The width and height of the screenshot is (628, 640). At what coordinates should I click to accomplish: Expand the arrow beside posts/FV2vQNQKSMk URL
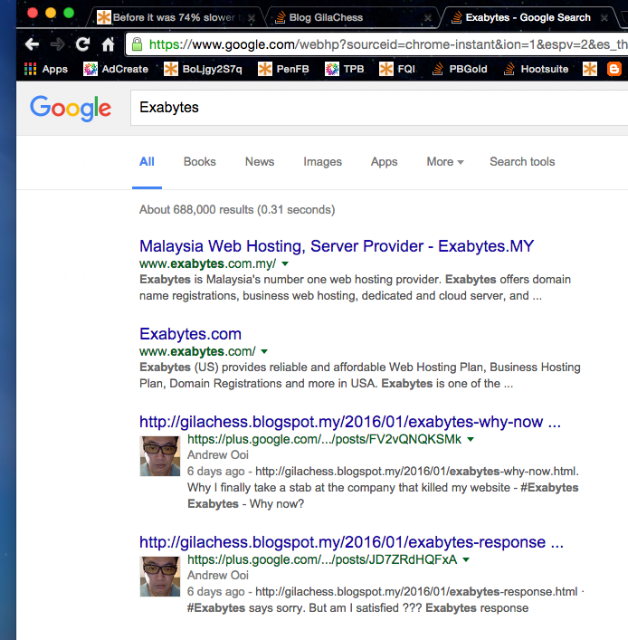[470, 439]
